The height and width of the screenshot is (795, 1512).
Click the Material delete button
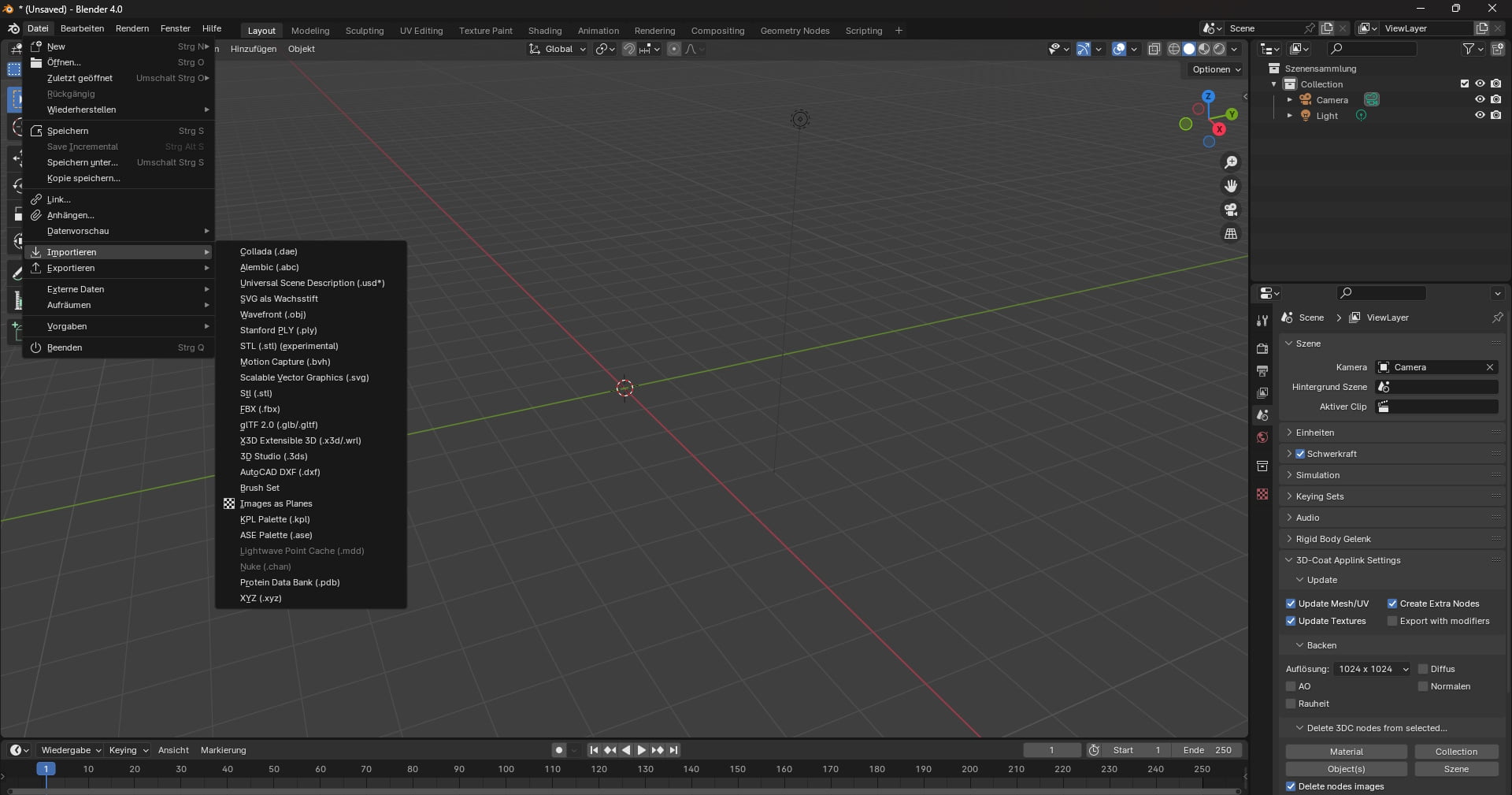click(1346, 752)
